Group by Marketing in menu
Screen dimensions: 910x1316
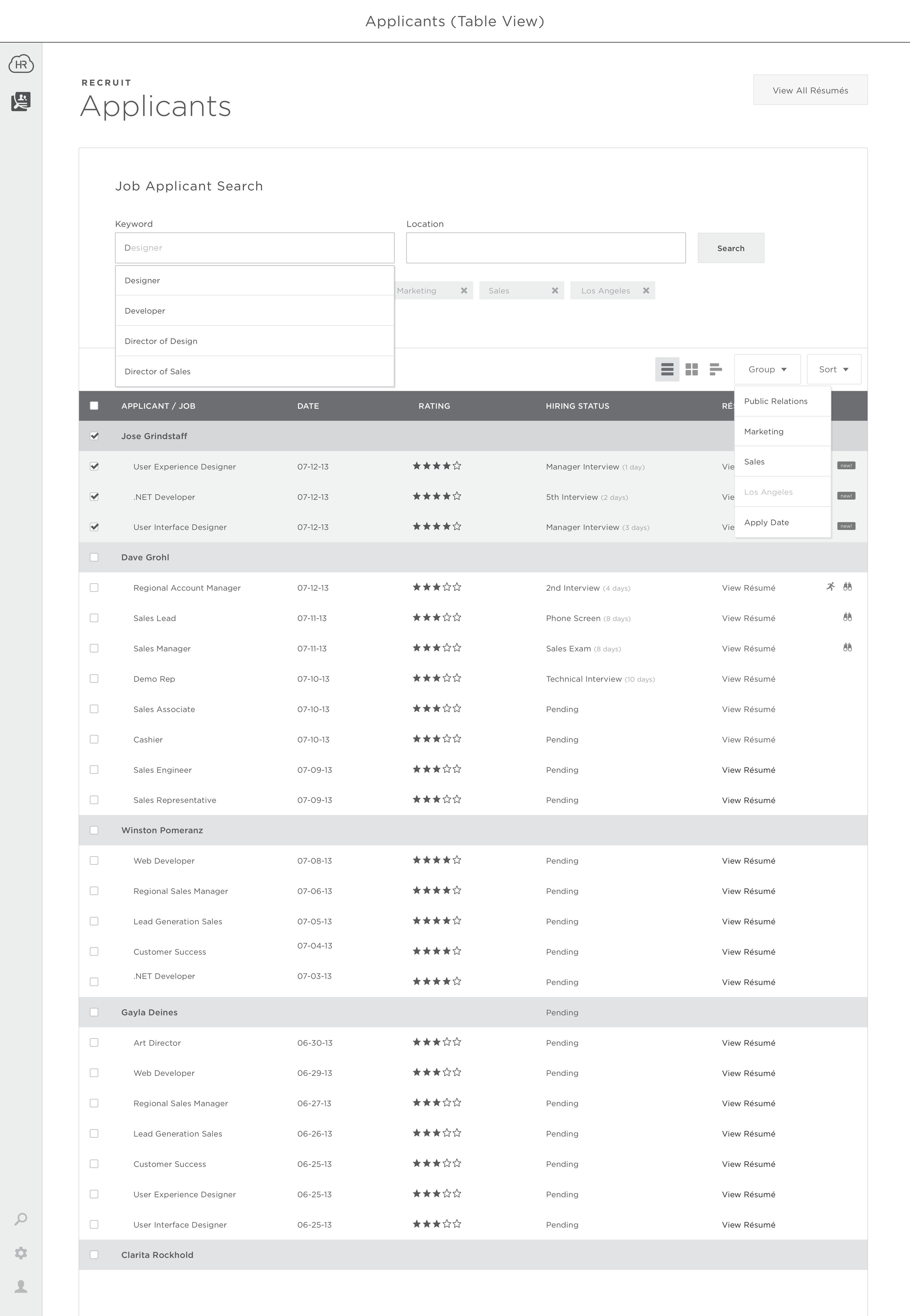click(x=783, y=432)
